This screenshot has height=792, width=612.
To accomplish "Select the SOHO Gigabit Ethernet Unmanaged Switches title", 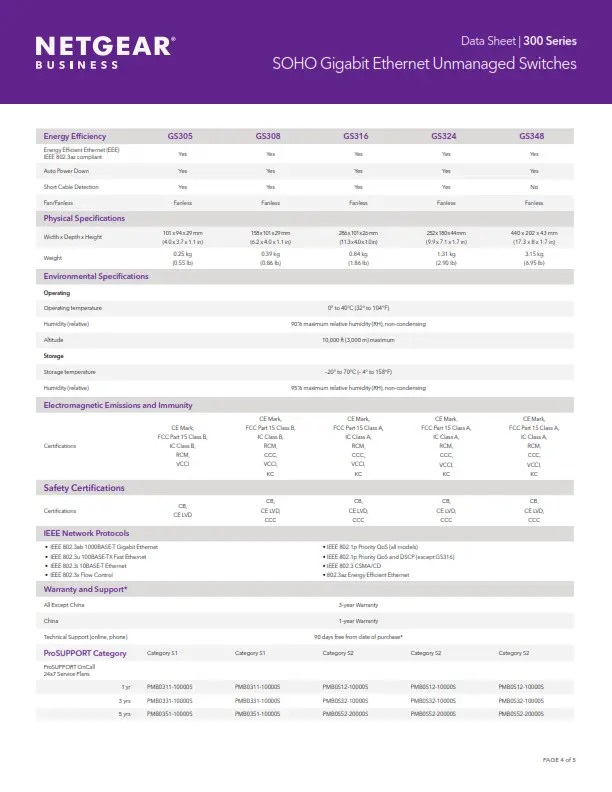I will pos(424,64).
